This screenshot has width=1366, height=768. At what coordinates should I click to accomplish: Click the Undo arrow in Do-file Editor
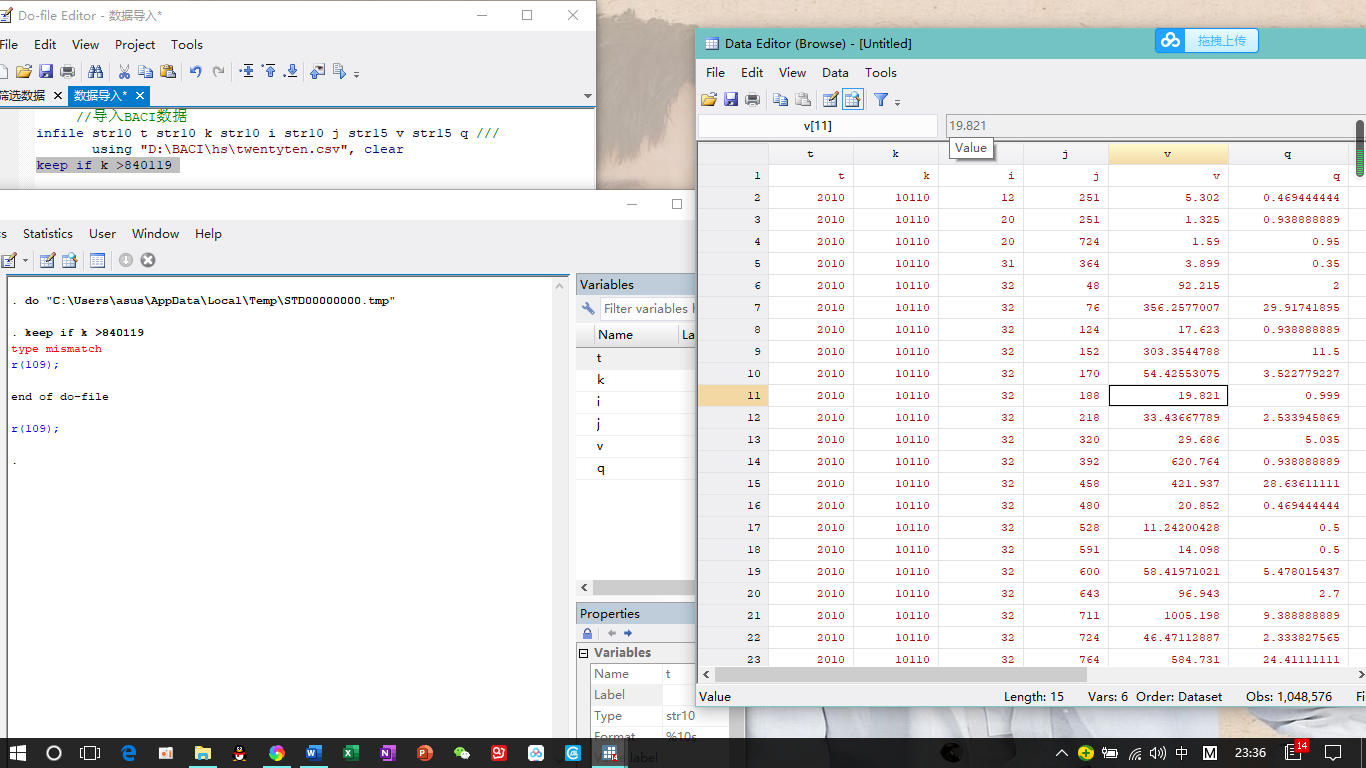point(195,71)
